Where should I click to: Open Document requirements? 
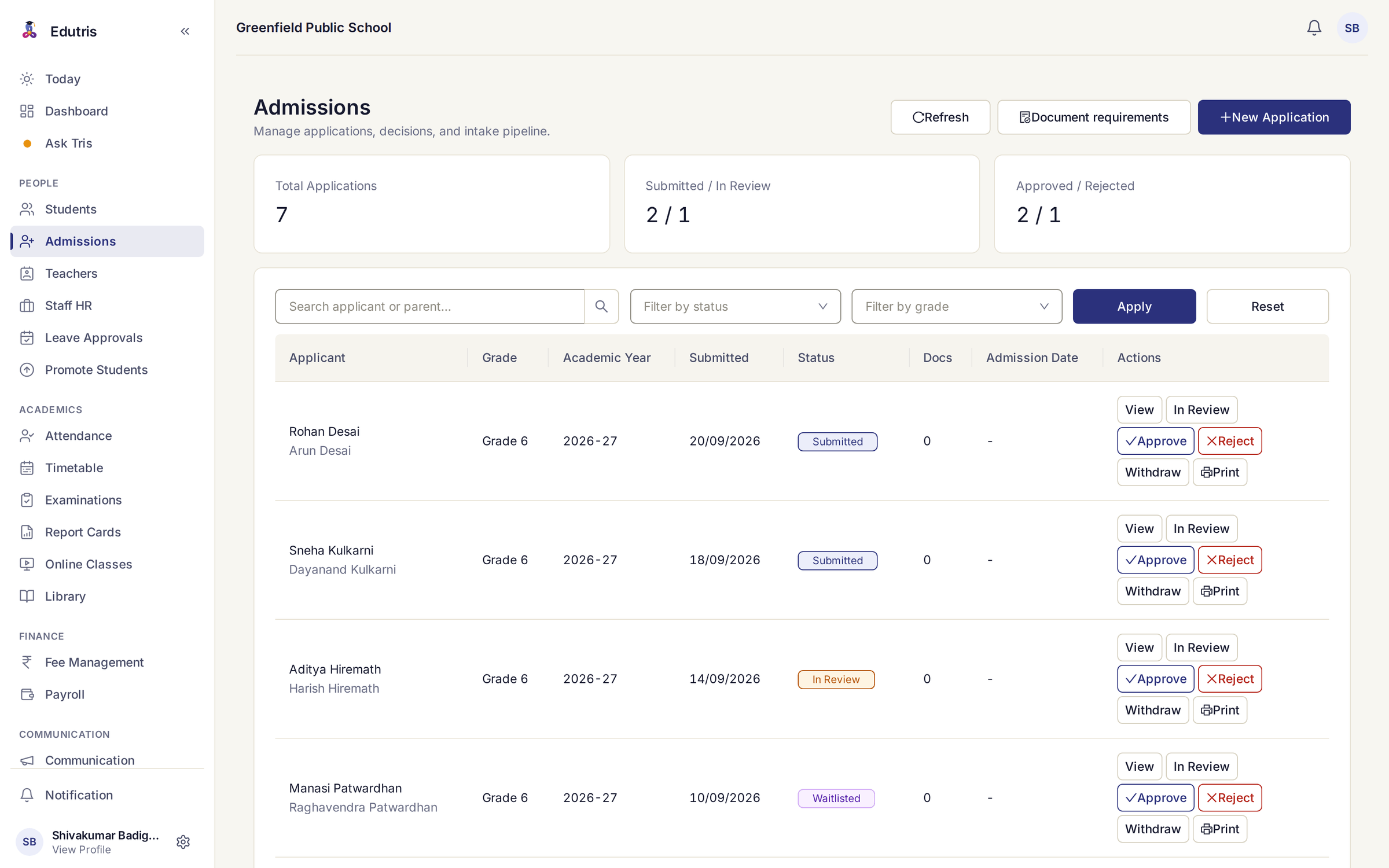coord(1093,117)
